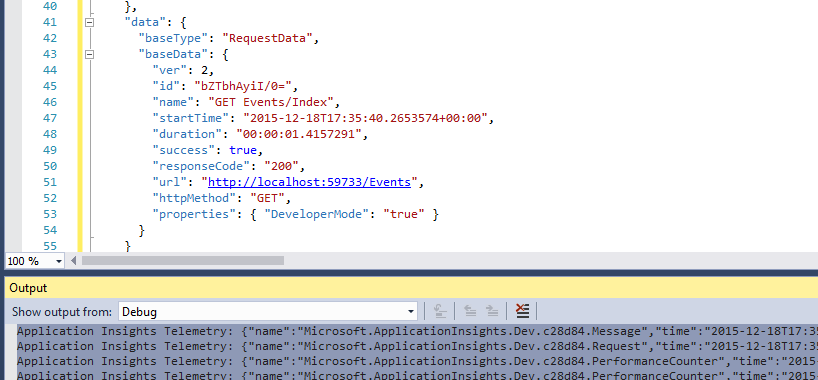Click line number 46 in the margin
Image resolution: width=818 pixels, height=380 pixels.
click(50, 102)
